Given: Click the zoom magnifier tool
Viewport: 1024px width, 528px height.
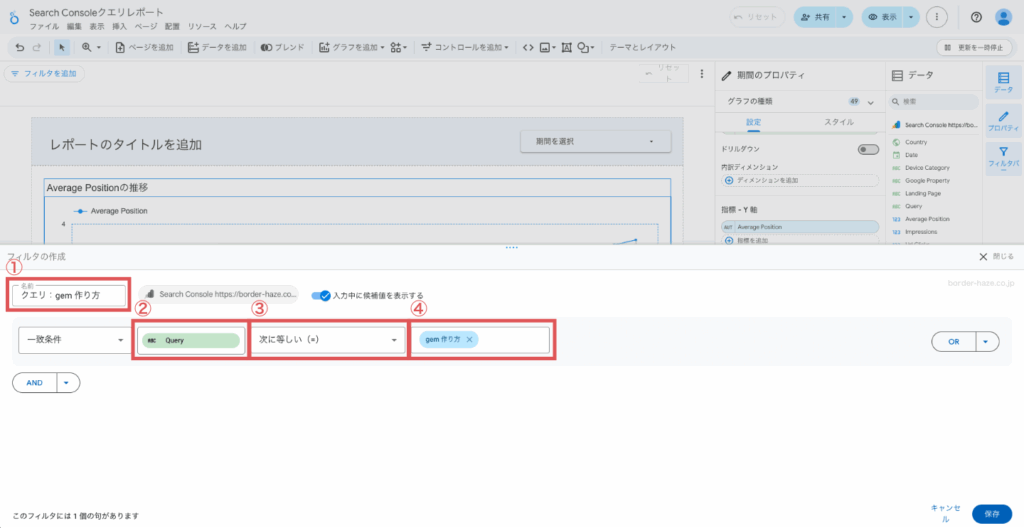Looking at the screenshot, I should pyautogui.click(x=87, y=47).
